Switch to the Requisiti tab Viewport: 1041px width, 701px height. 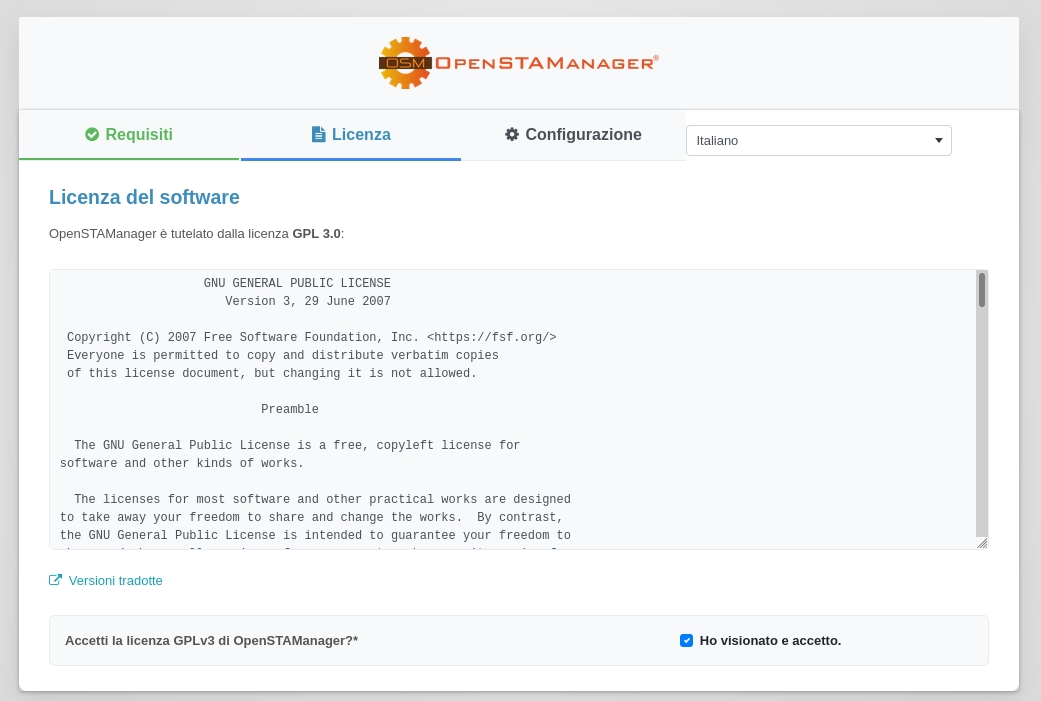pos(129,135)
